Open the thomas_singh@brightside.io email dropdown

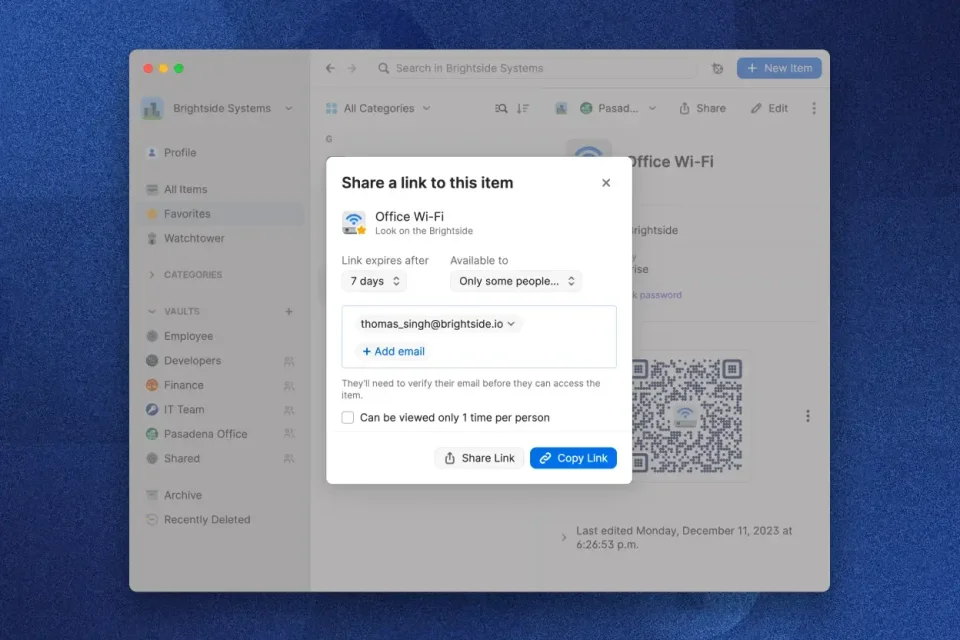coord(437,323)
